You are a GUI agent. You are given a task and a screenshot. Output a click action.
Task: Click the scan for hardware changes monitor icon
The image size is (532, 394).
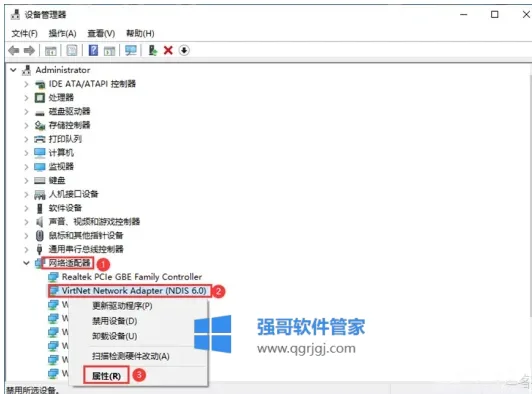point(131,50)
